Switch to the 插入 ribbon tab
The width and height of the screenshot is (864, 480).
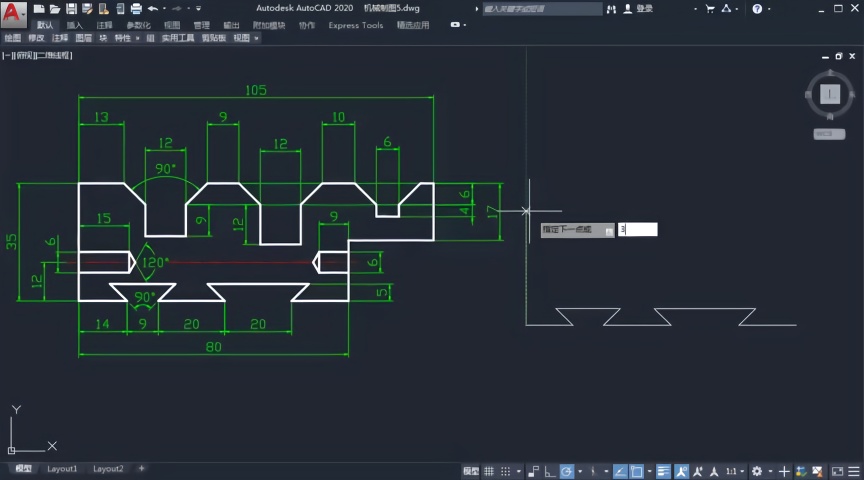point(74,25)
